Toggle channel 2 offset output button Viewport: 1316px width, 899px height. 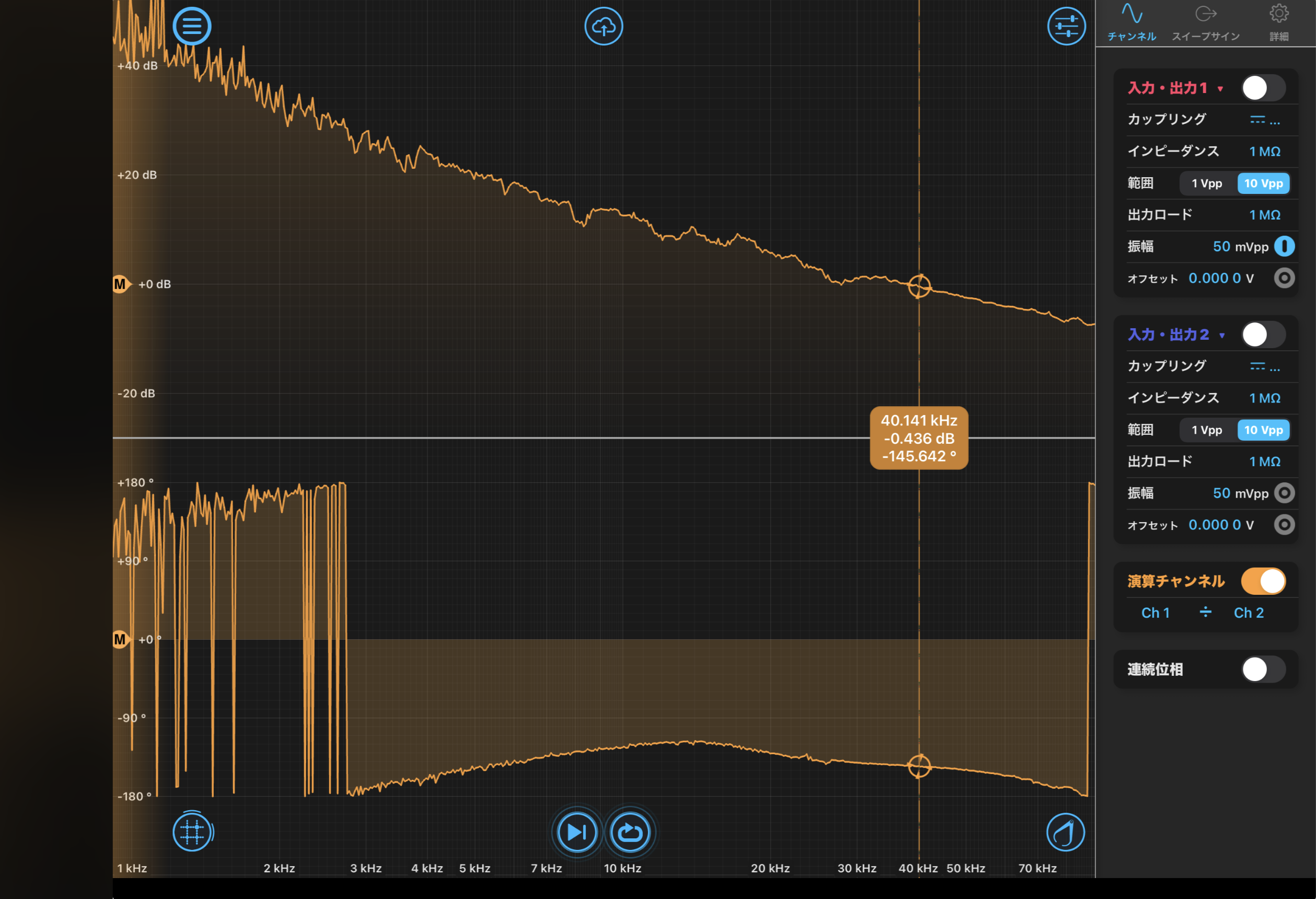(1284, 525)
